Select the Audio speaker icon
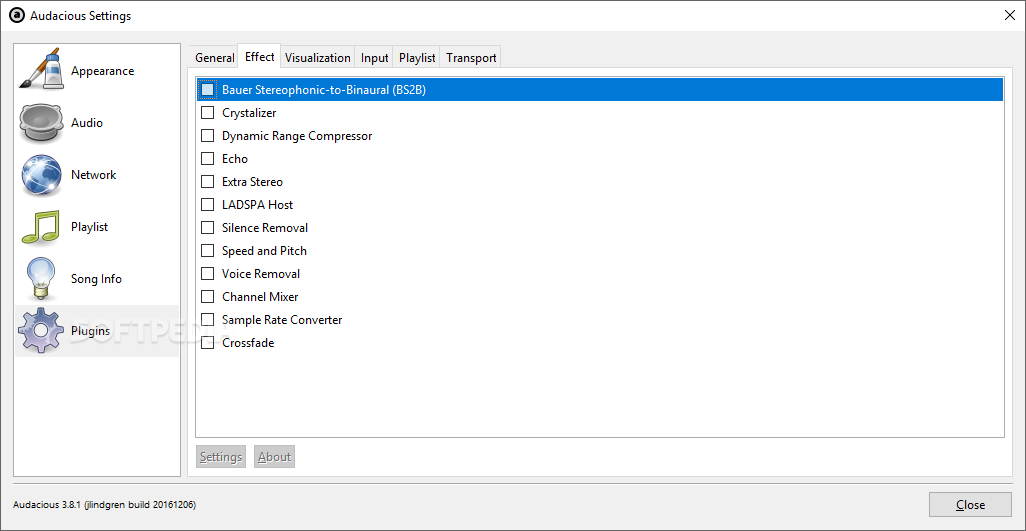This screenshot has height=531, width=1026. pos(41,123)
